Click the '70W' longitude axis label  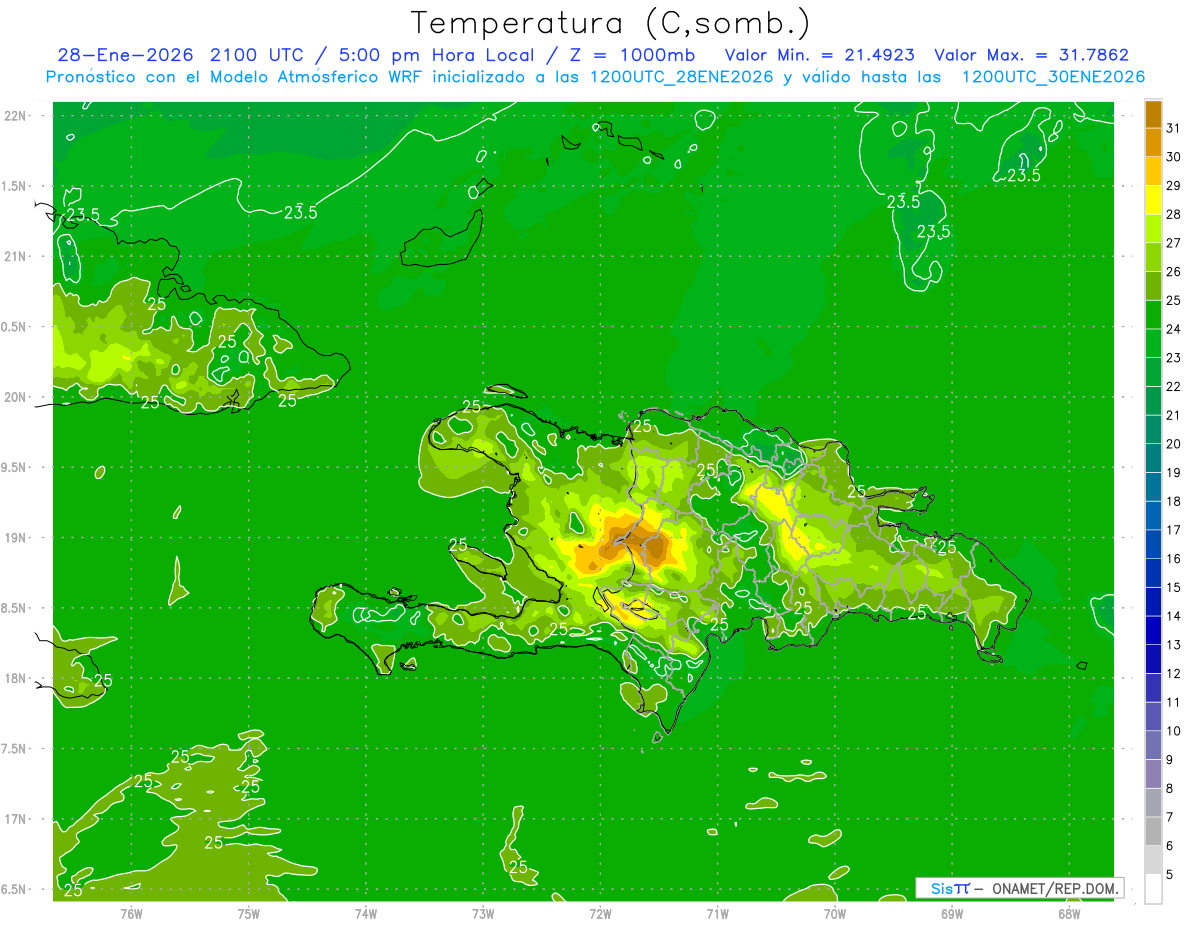tap(835, 914)
